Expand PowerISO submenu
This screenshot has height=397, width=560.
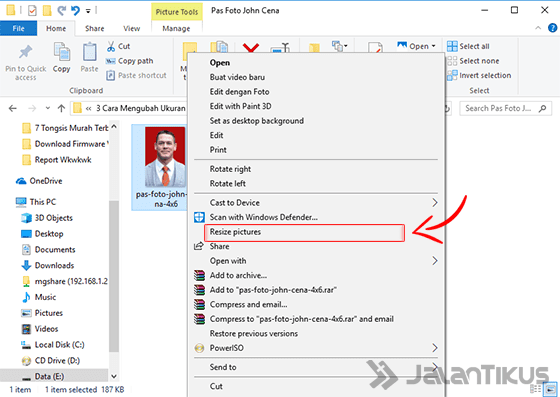coord(435,348)
